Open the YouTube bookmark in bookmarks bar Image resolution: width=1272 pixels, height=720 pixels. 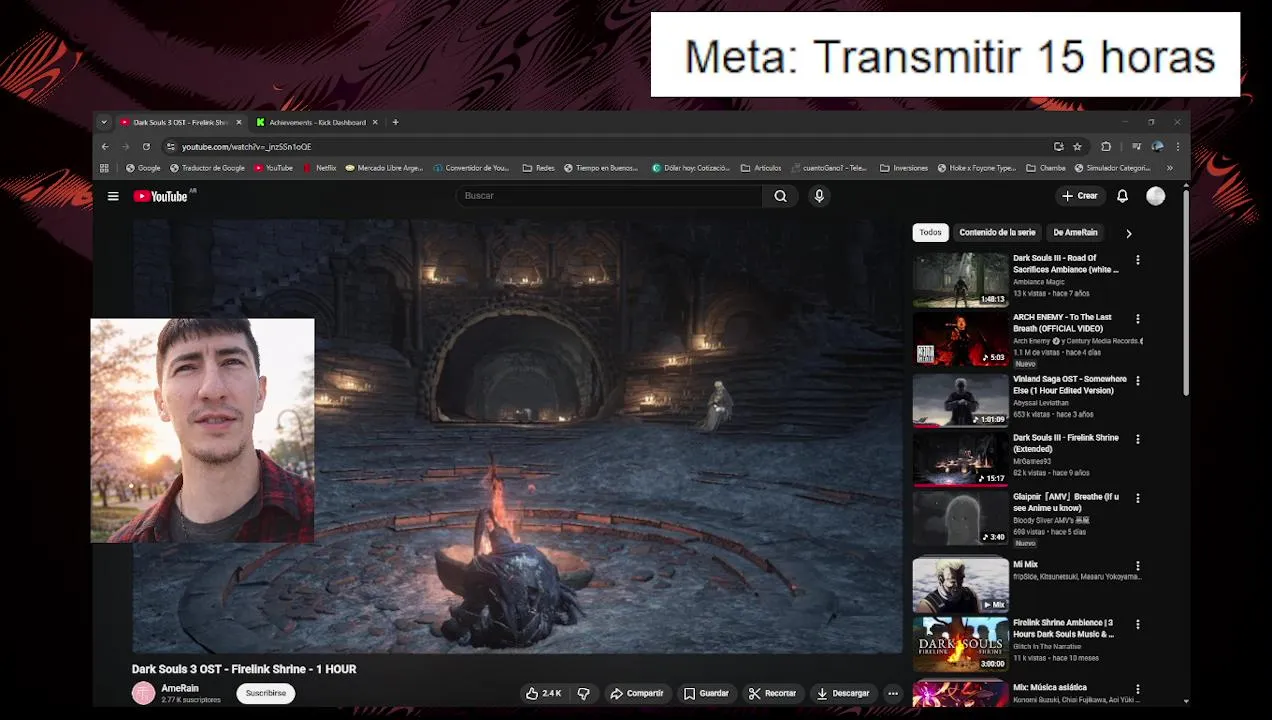click(273, 168)
